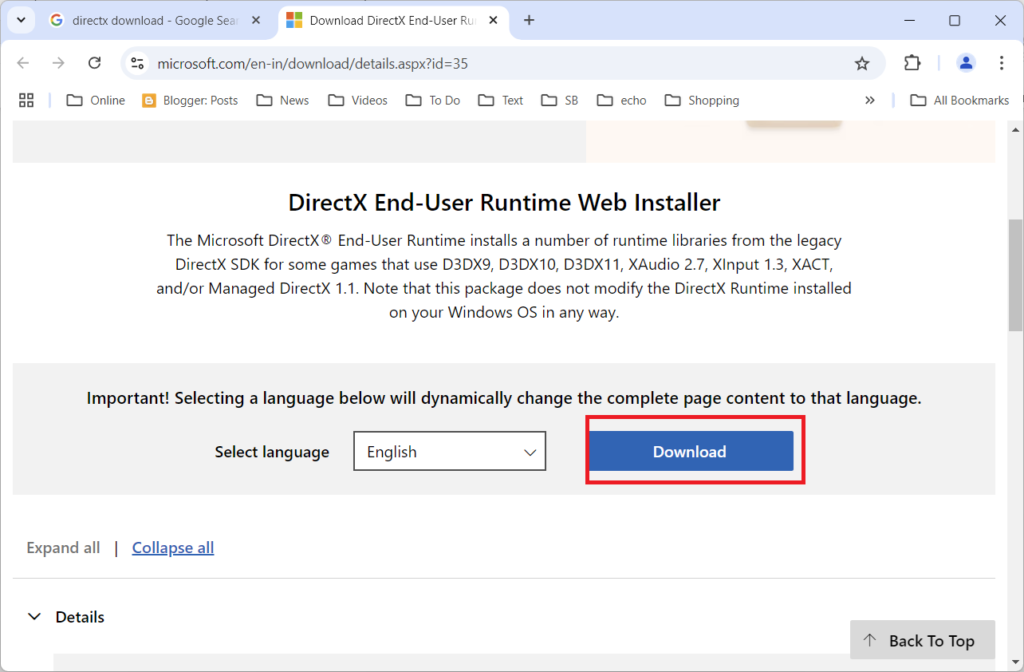Click the DirectX End-User Runtime Web Installer heading

pyautogui.click(x=504, y=202)
